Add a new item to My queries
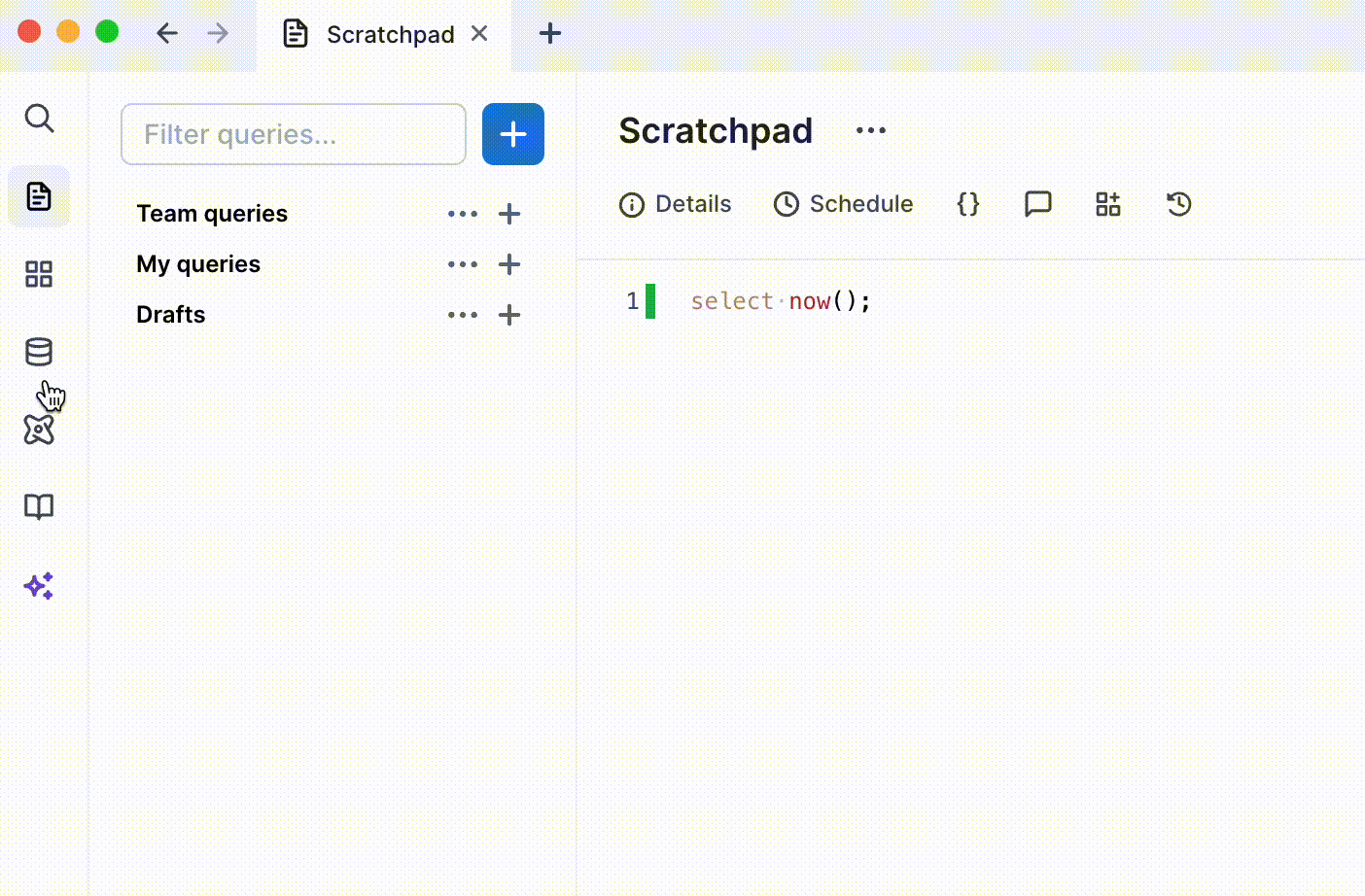 [509, 264]
